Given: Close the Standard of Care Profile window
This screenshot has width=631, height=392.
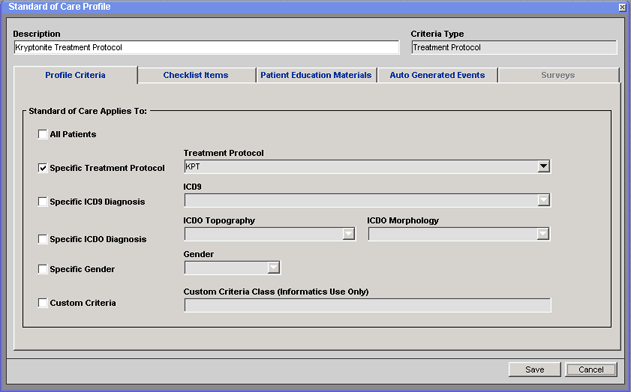Looking at the screenshot, I should tap(623, 7).
